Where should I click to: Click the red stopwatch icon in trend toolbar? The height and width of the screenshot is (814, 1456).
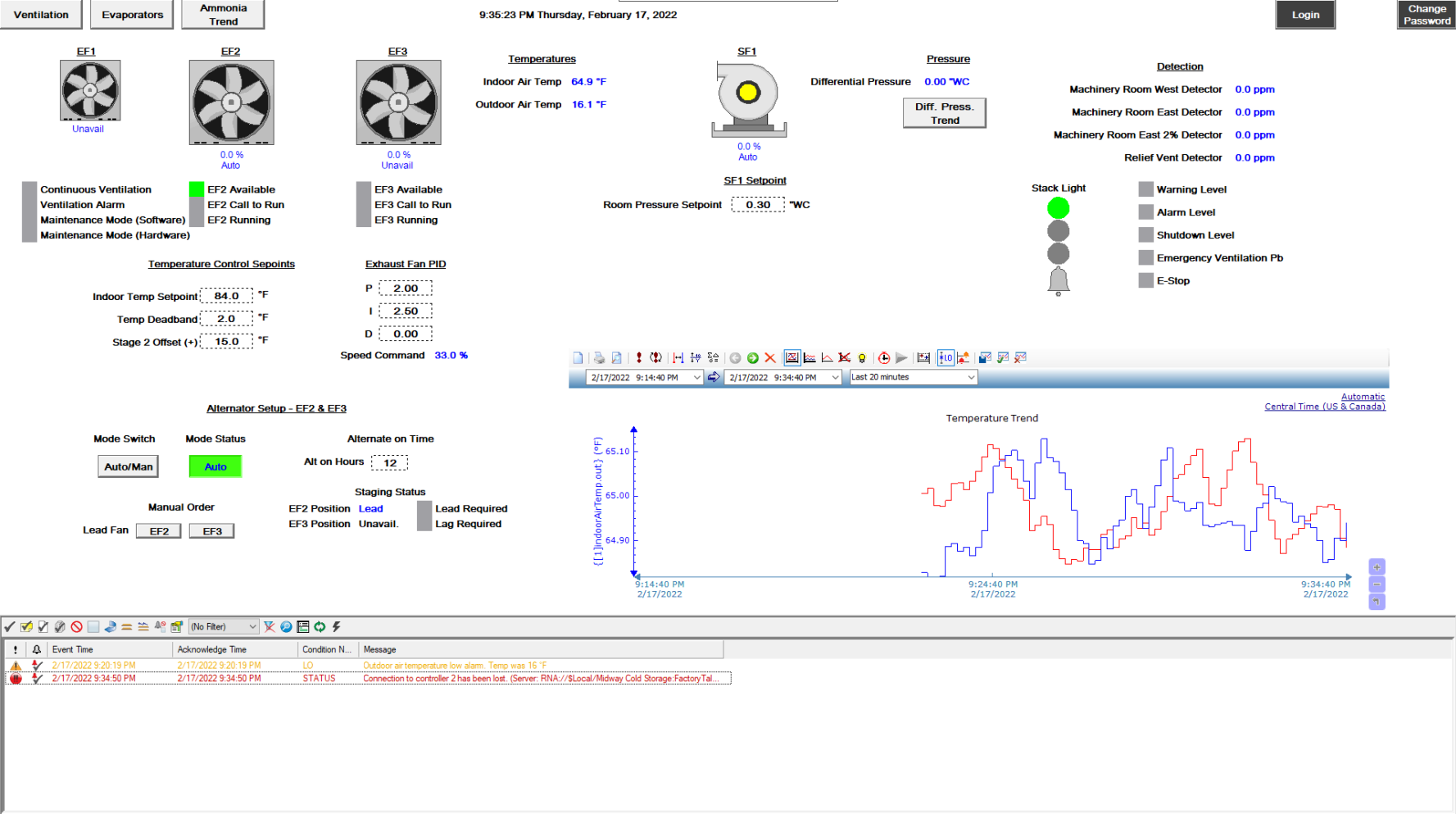pyautogui.click(x=883, y=358)
